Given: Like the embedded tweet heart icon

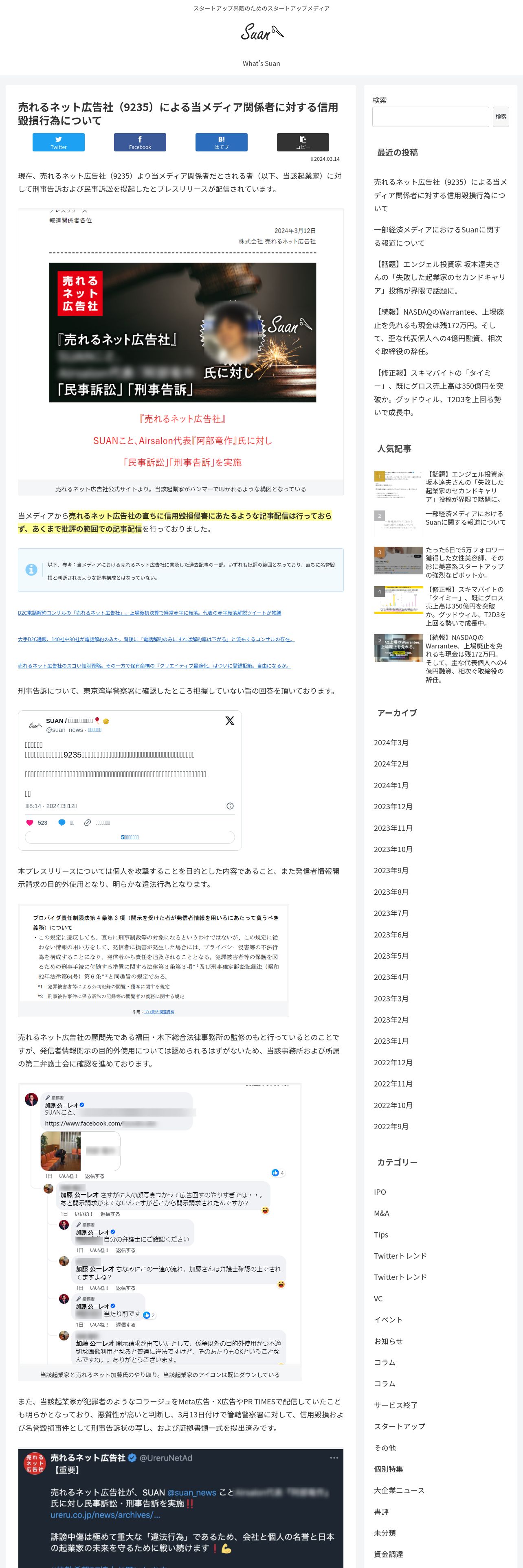Looking at the screenshot, I should click(x=29, y=822).
